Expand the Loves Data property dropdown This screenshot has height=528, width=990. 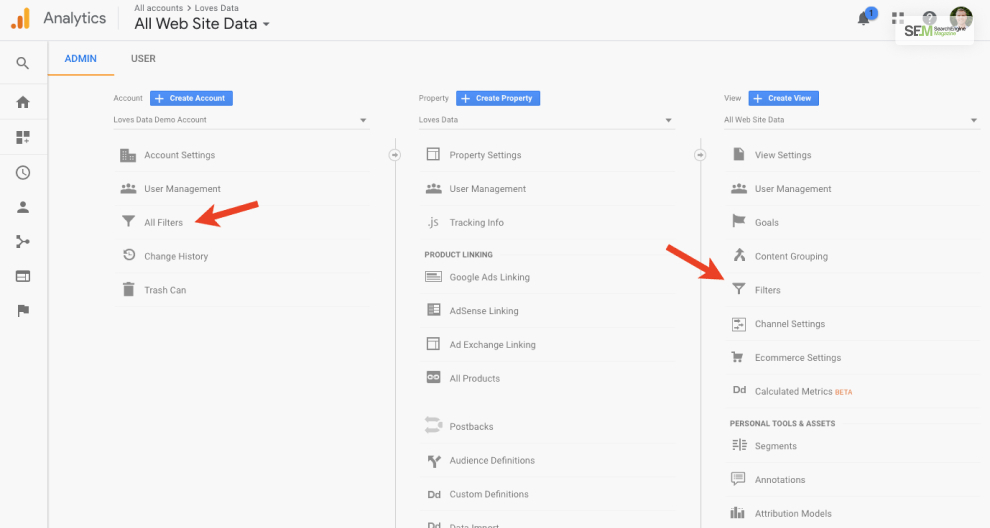pyautogui.click(x=547, y=120)
